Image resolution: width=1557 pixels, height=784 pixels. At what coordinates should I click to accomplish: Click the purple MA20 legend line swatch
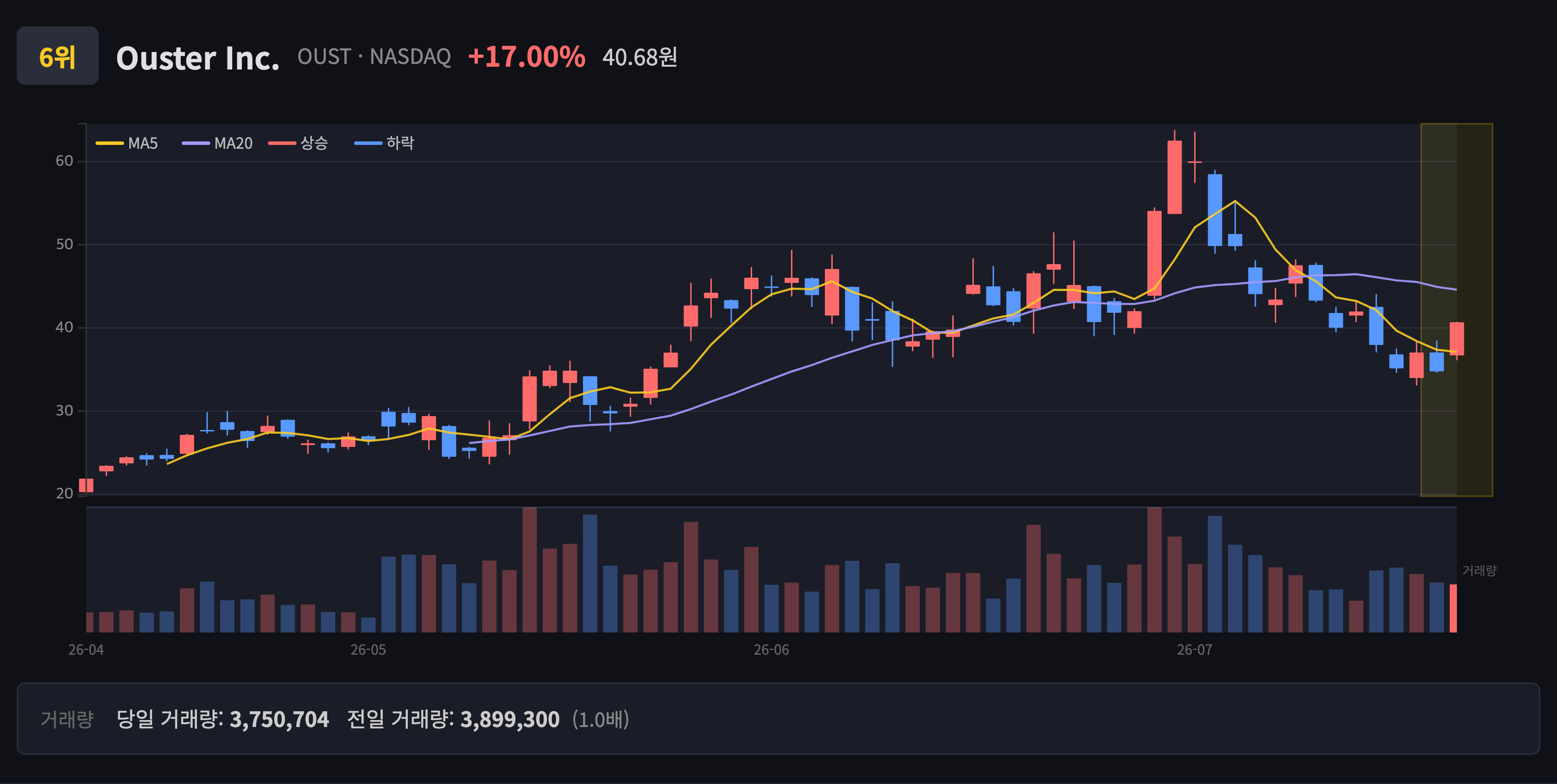point(196,143)
